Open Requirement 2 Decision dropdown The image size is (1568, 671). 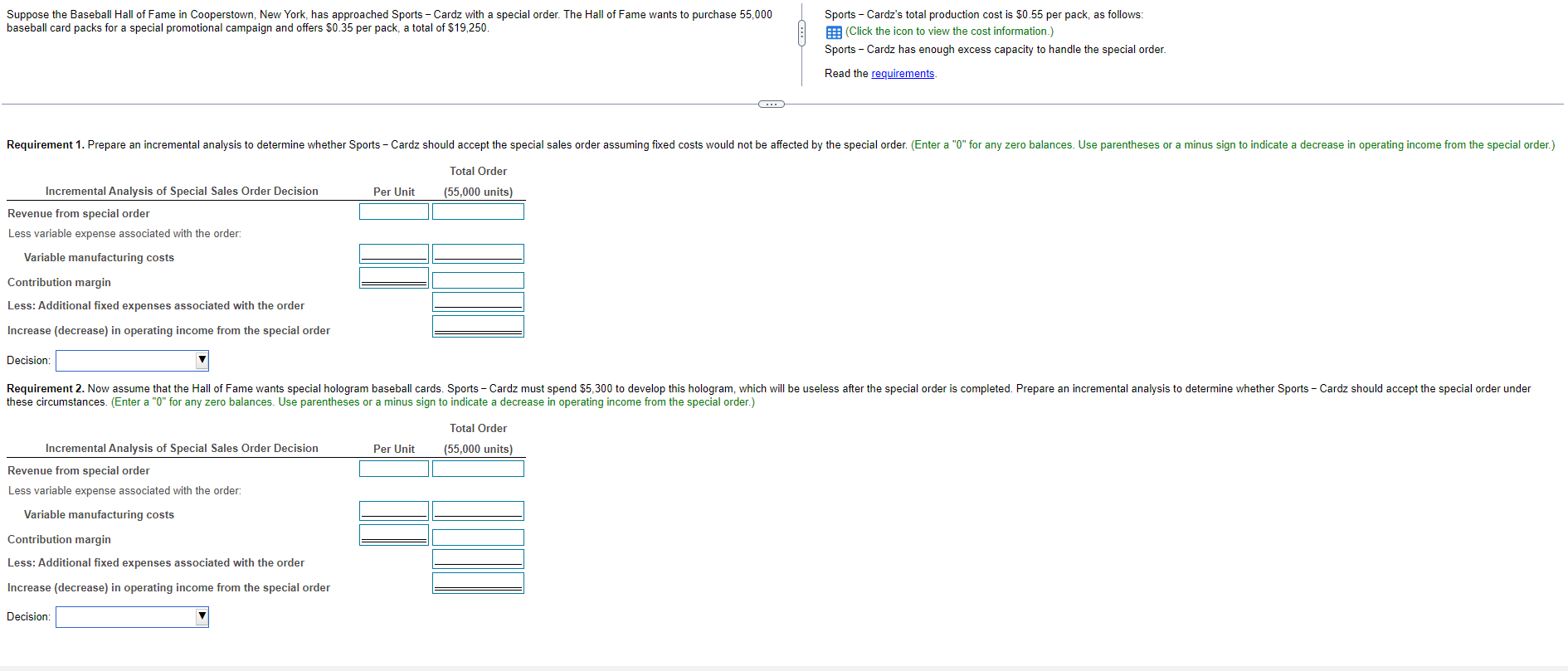[x=132, y=616]
